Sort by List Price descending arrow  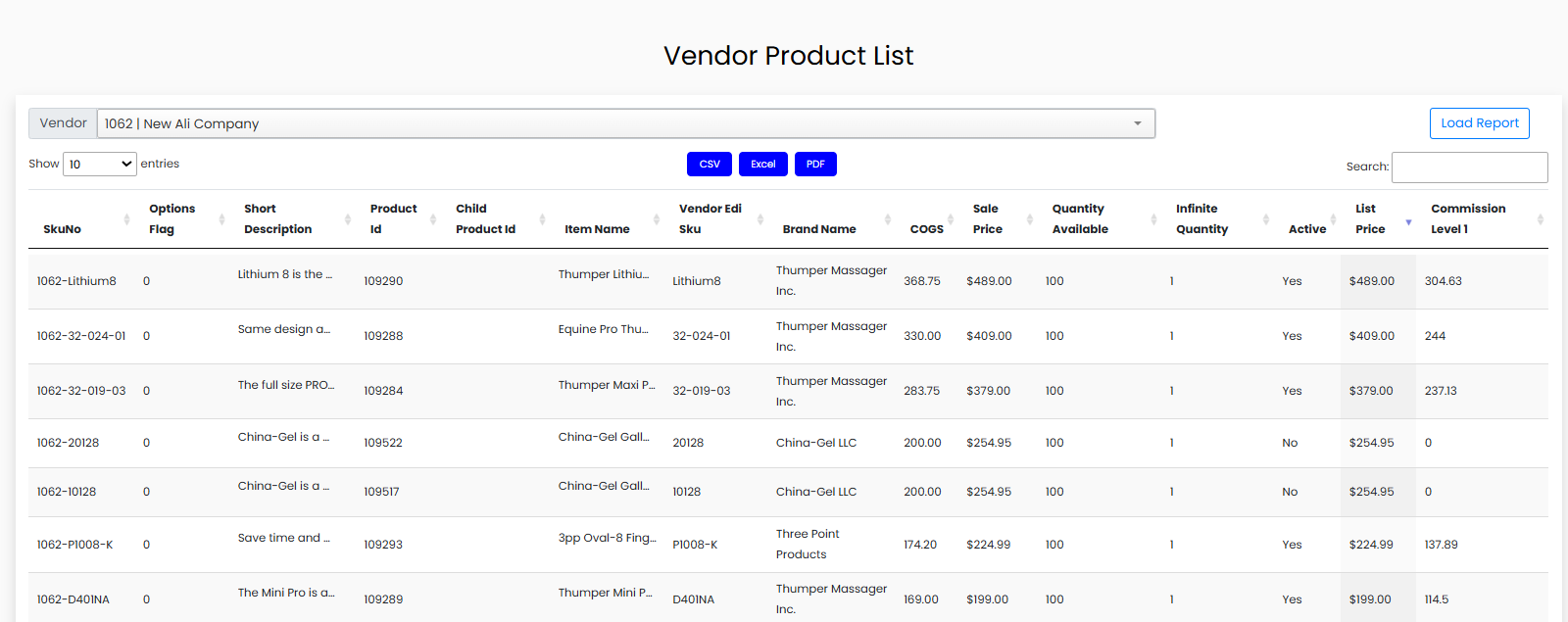[x=1408, y=222]
